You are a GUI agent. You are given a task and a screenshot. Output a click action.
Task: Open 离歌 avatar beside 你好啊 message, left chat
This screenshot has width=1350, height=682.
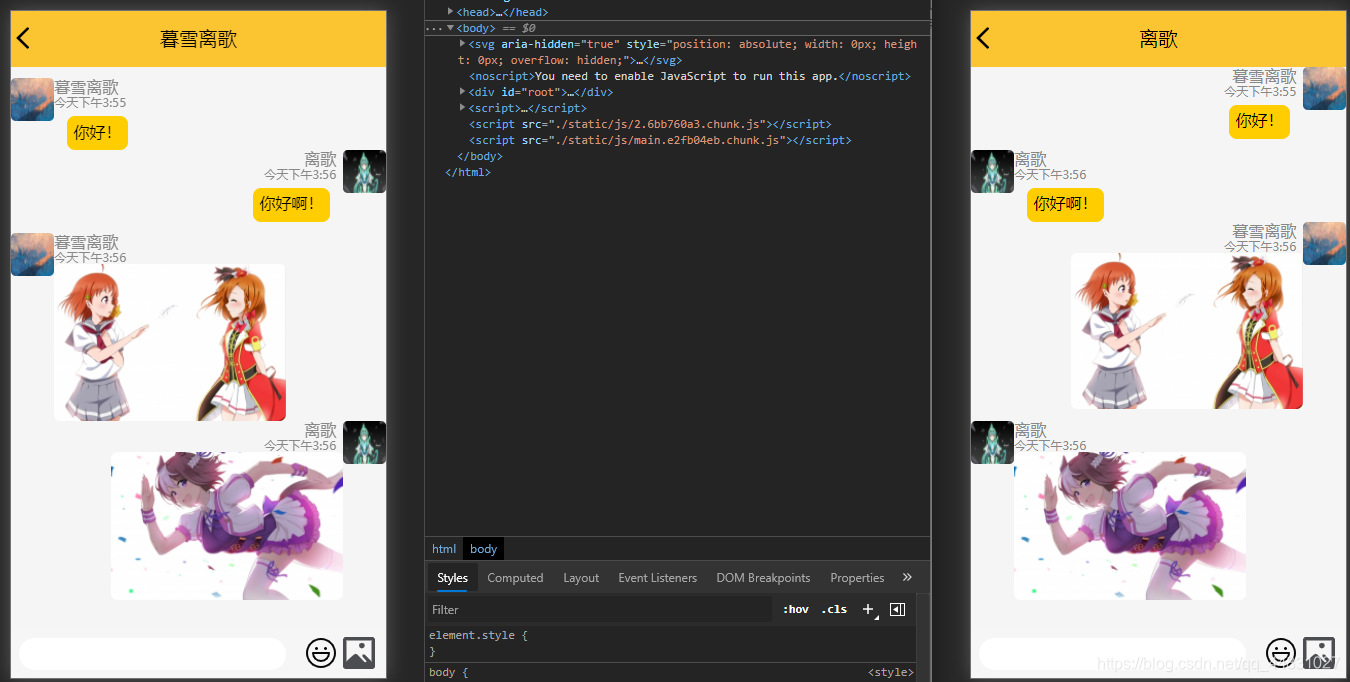(x=364, y=171)
